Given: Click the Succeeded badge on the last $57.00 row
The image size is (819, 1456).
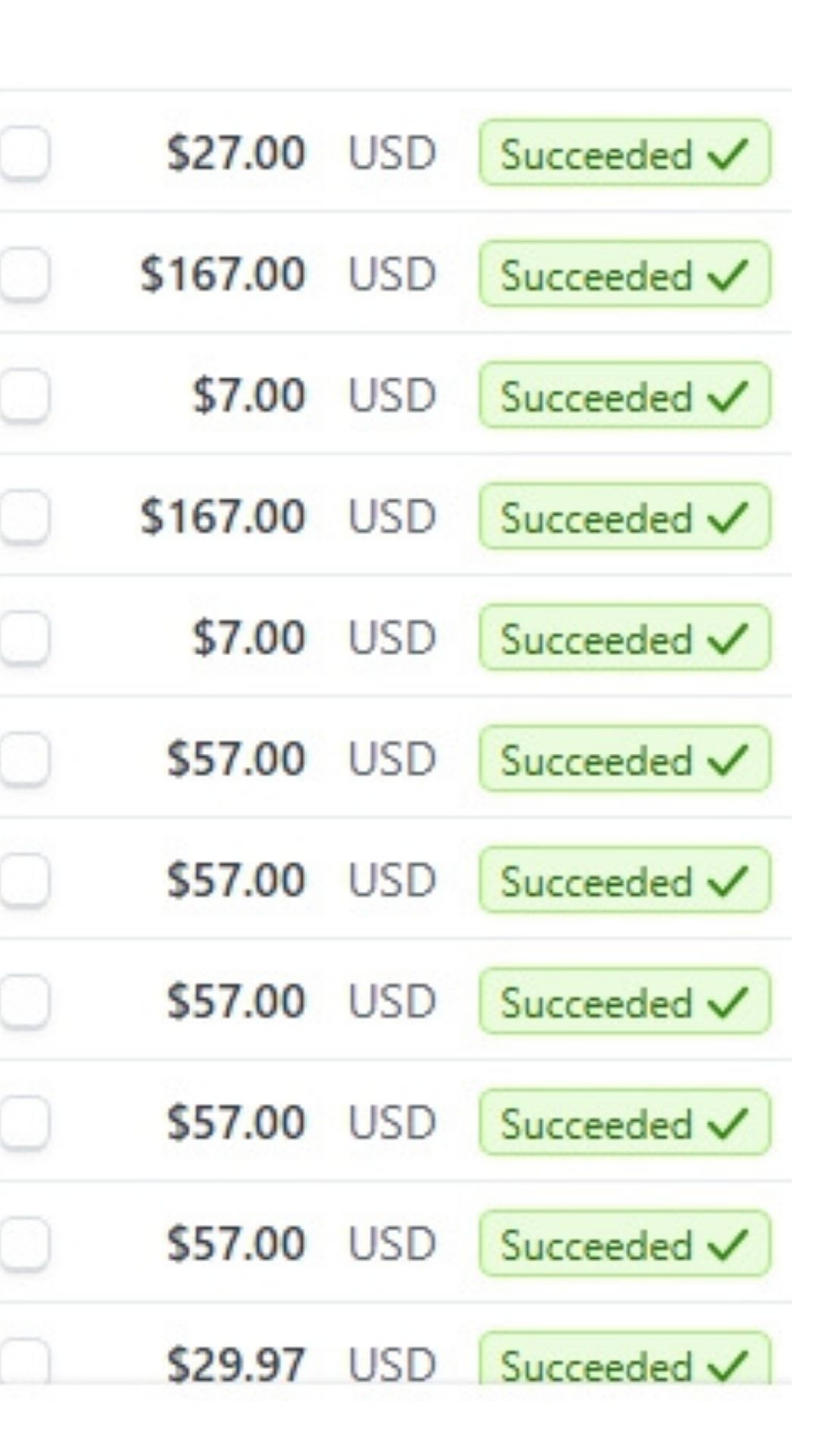Looking at the screenshot, I should click(x=625, y=1244).
